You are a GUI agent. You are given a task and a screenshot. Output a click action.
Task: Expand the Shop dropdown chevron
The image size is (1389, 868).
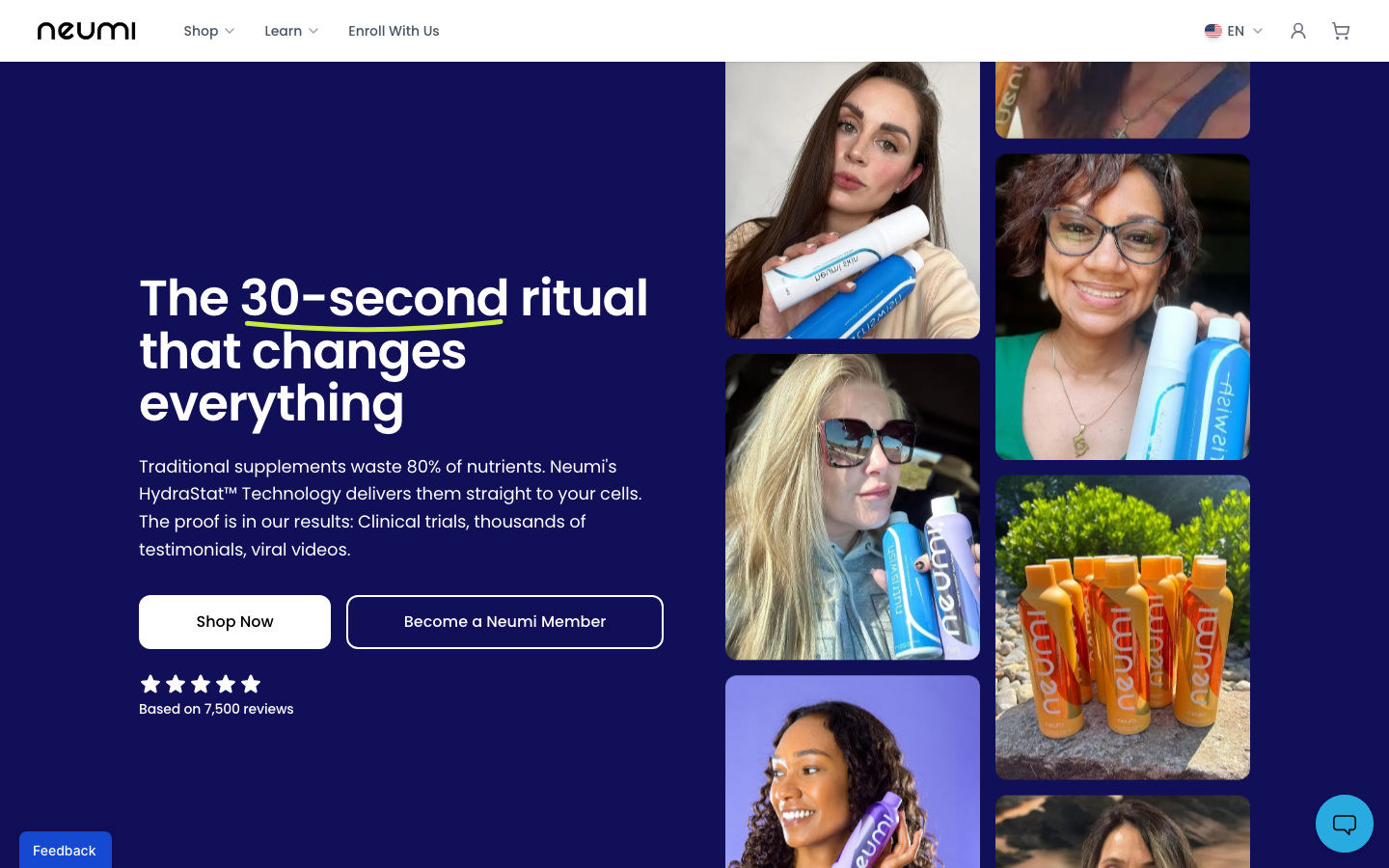[x=230, y=31]
